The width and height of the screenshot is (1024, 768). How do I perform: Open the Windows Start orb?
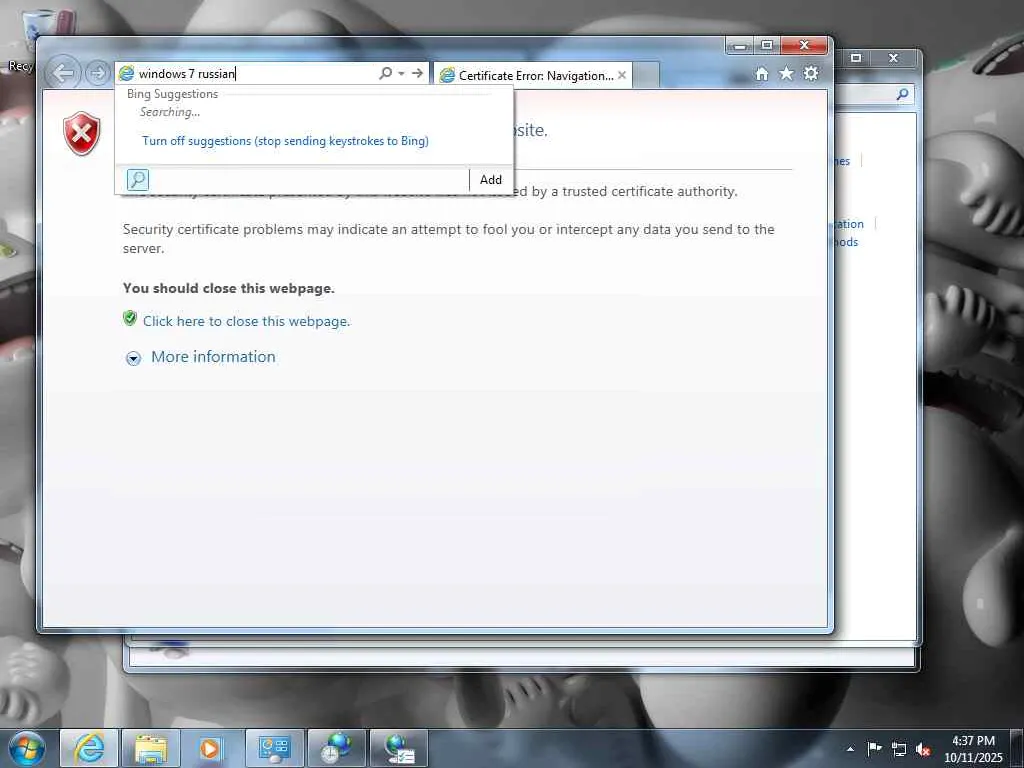(x=27, y=748)
